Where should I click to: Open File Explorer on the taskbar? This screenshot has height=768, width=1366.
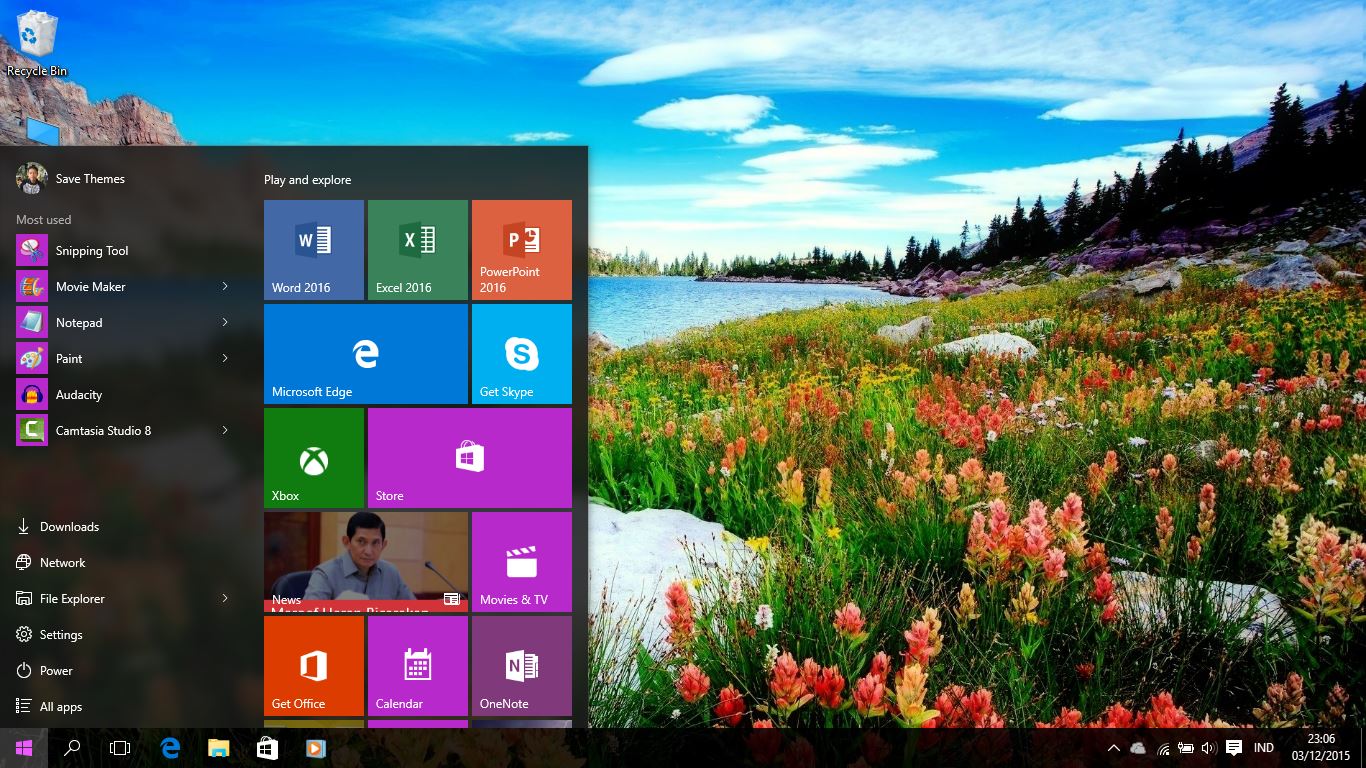218,748
